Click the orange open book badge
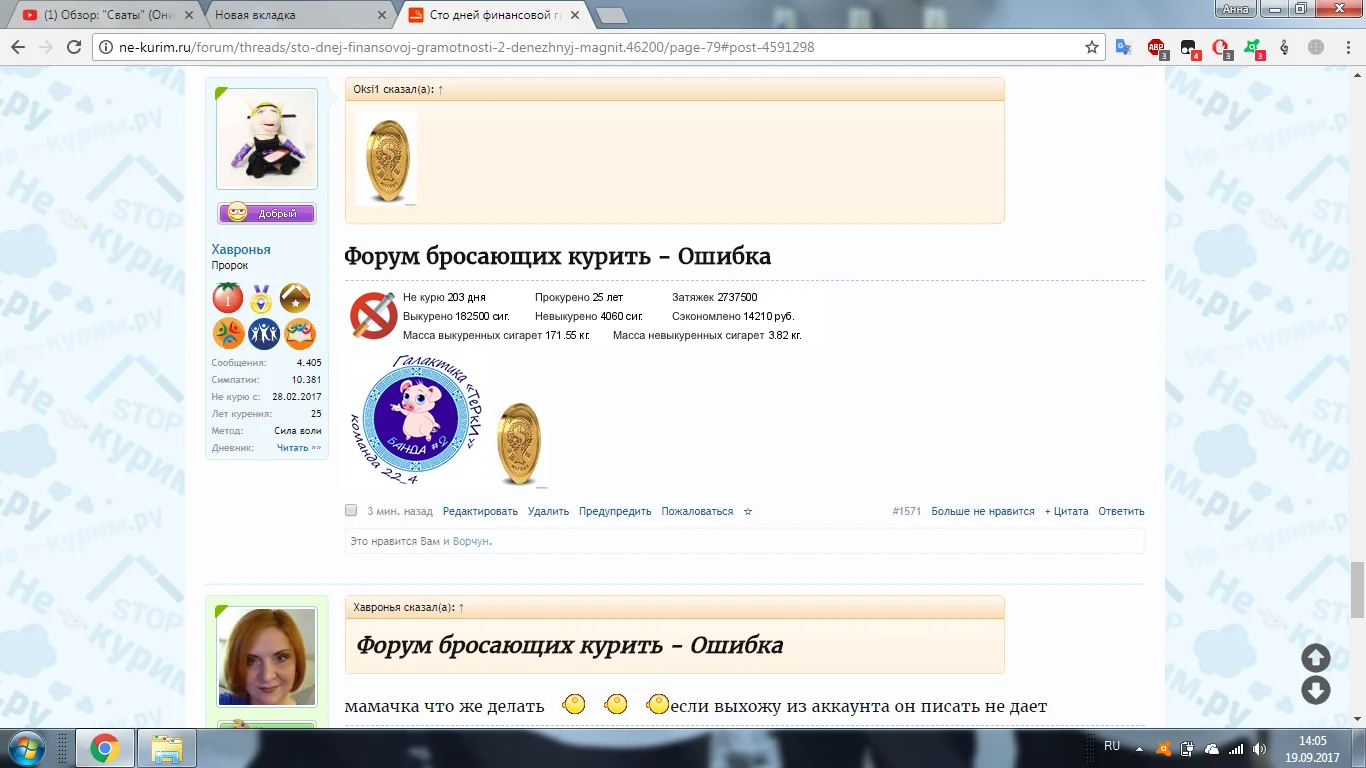This screenshot has height=768, width=1366. point(300,333)
